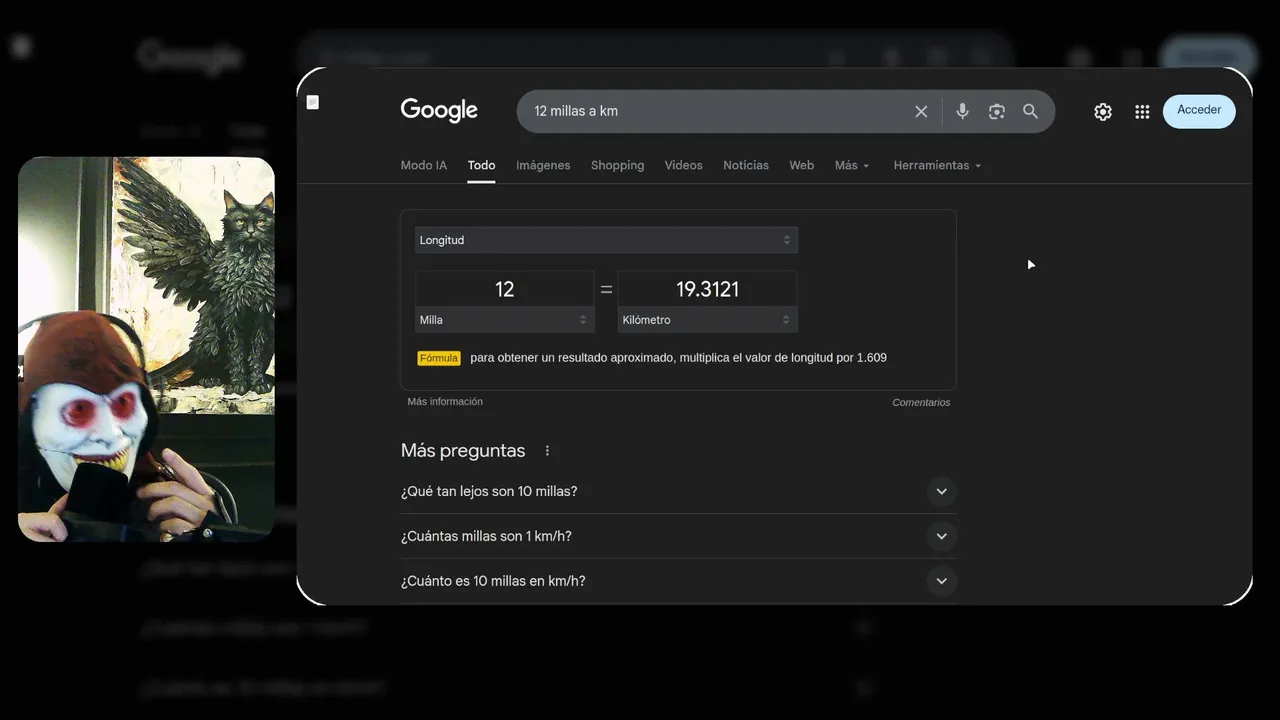Click the Comentarios link
The height and width of the screenshot is (720, 1280).
921,403
